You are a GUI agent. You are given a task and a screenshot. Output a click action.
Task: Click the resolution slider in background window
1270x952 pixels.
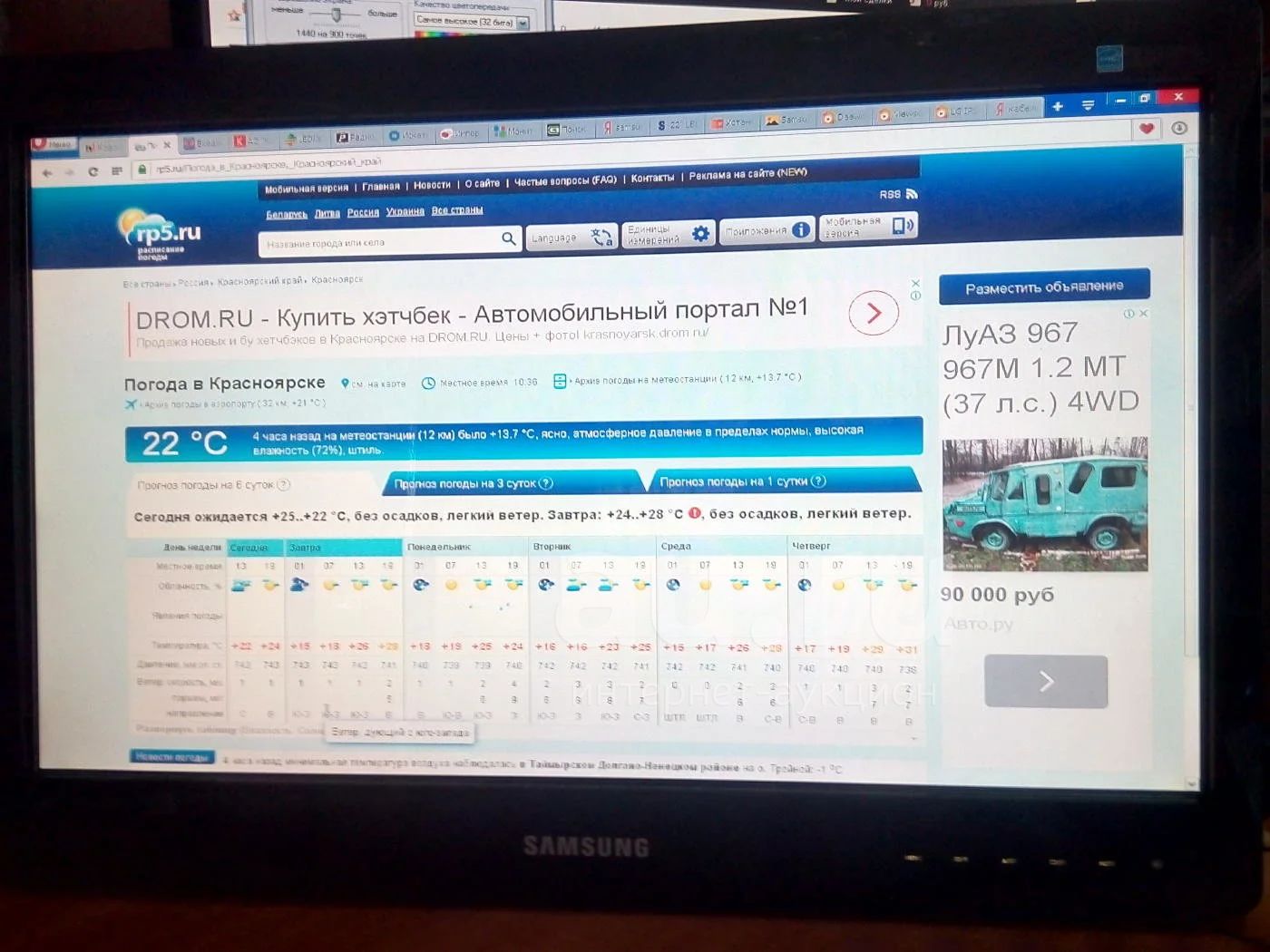[335, 15]
